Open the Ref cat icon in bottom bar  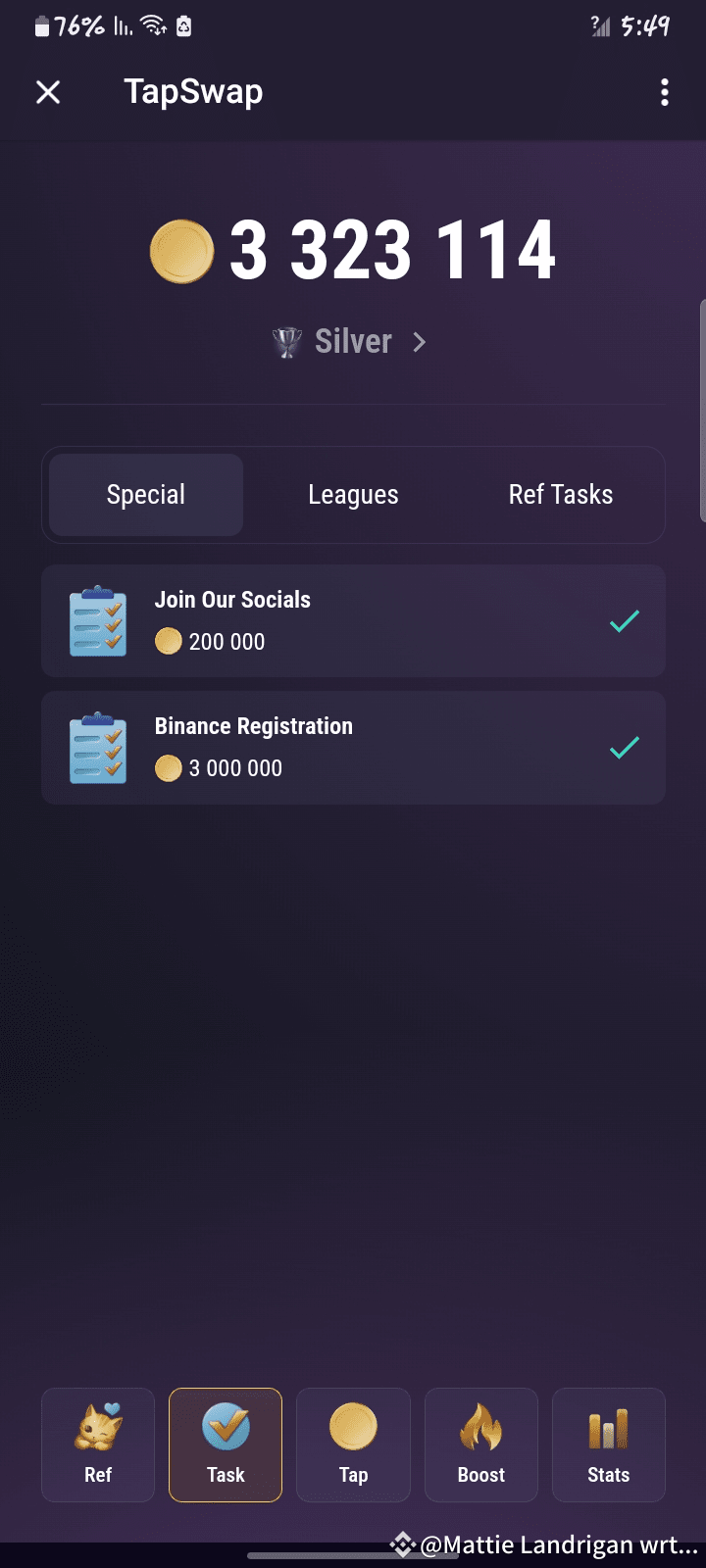[98, 1427]
